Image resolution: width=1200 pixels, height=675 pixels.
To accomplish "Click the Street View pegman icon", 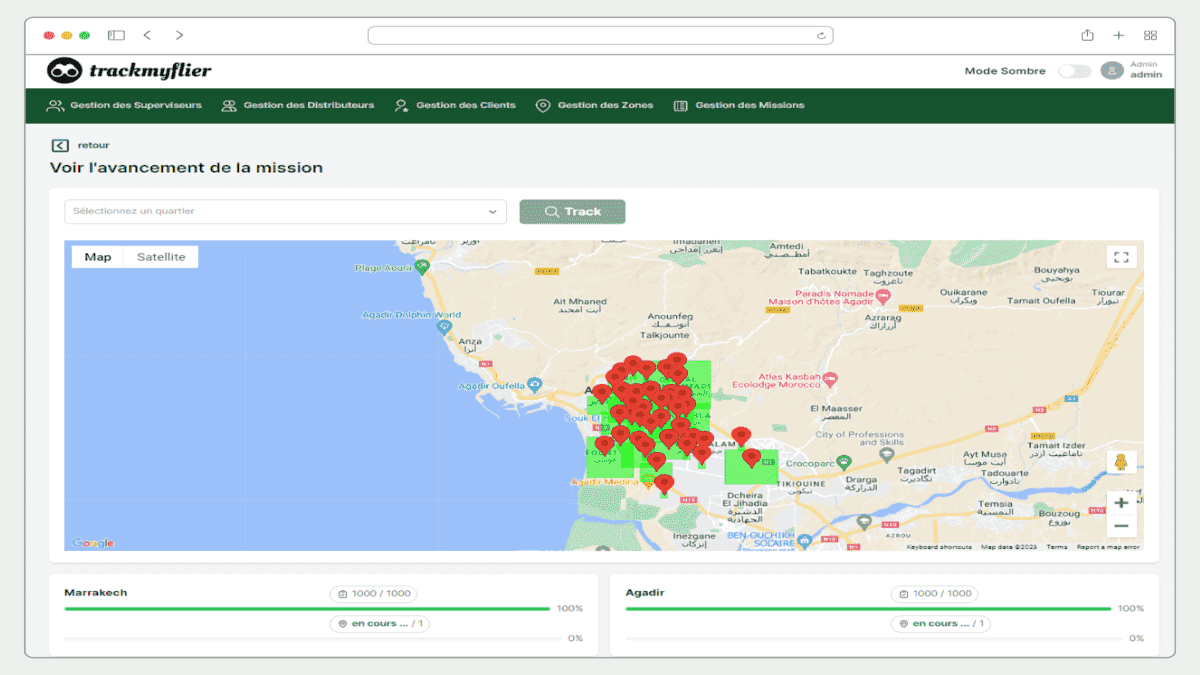I will tap(1121, 463).
